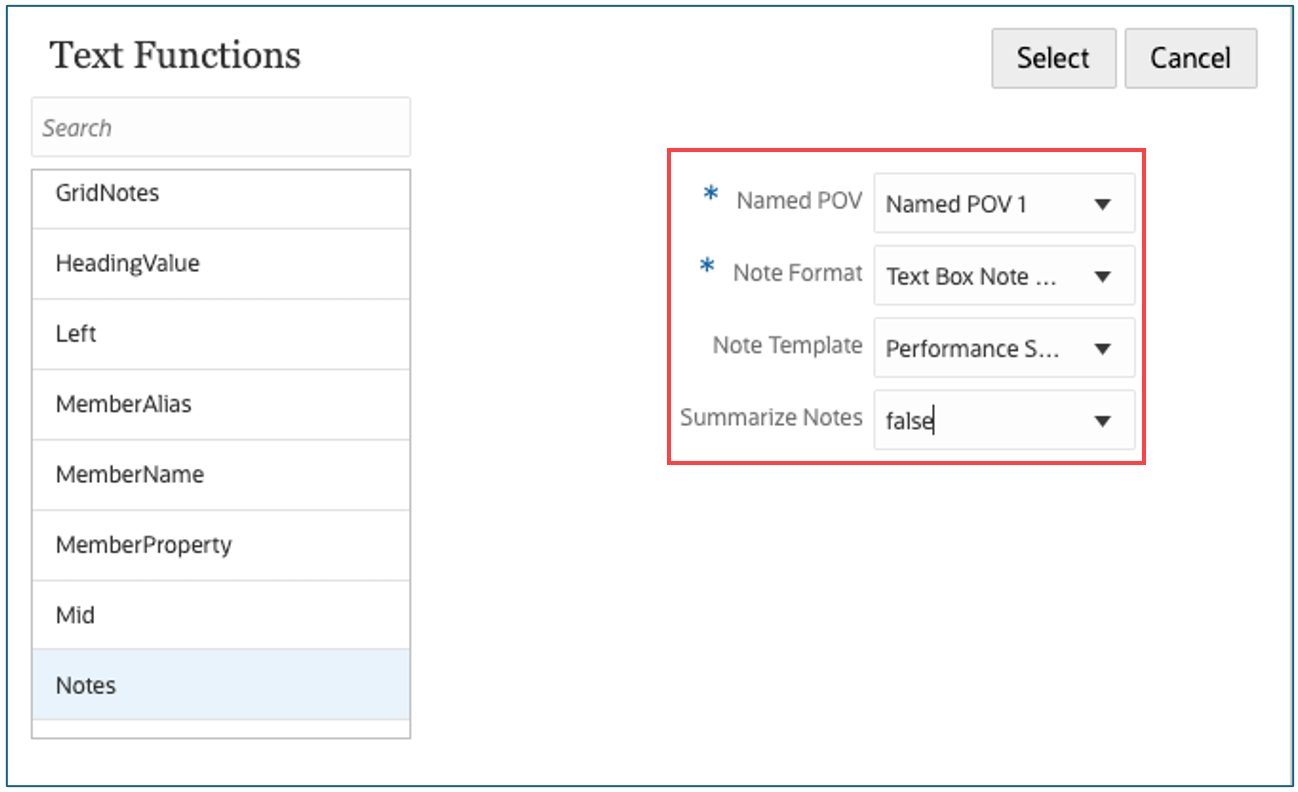
Task: Click the false value in Summarize Notes
Action: (x=909, y=422)
